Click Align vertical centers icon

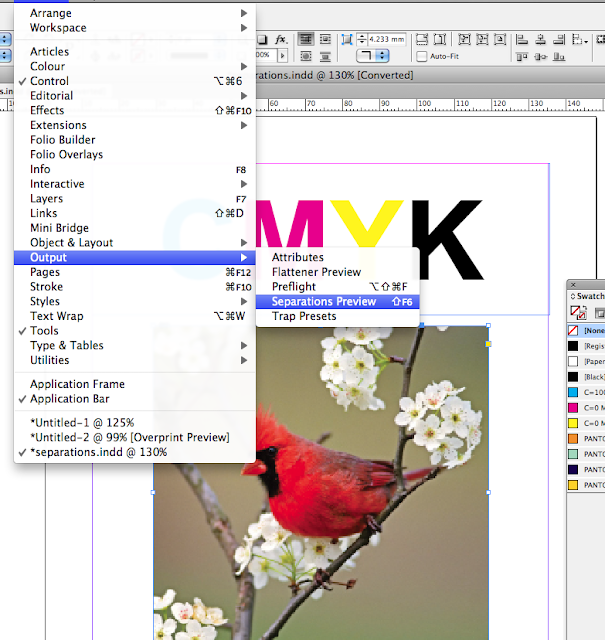pyautogui.click(x=540, y=56)
